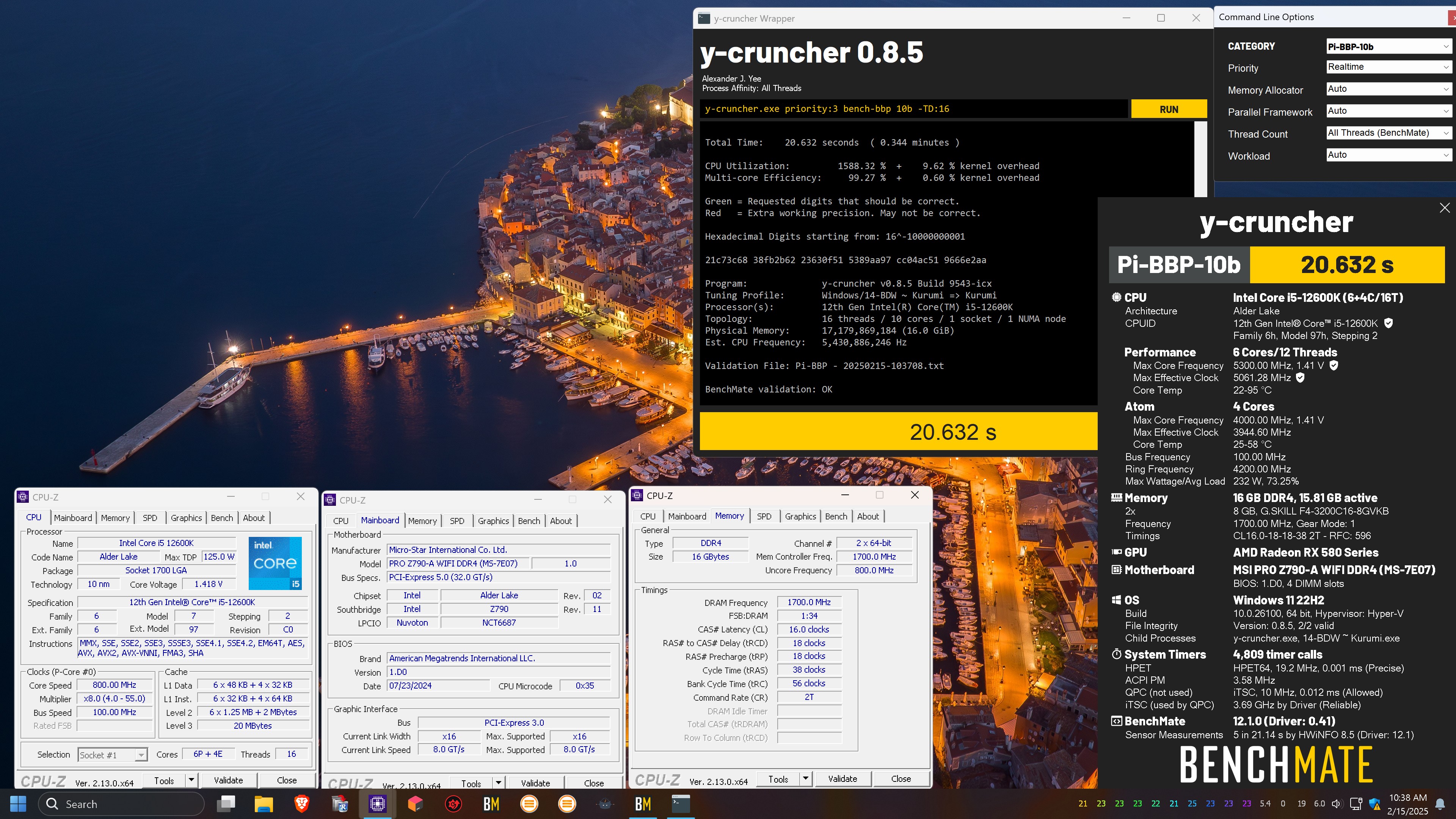Click the y-cruncher Wrapper console title icon

(704, 18)
